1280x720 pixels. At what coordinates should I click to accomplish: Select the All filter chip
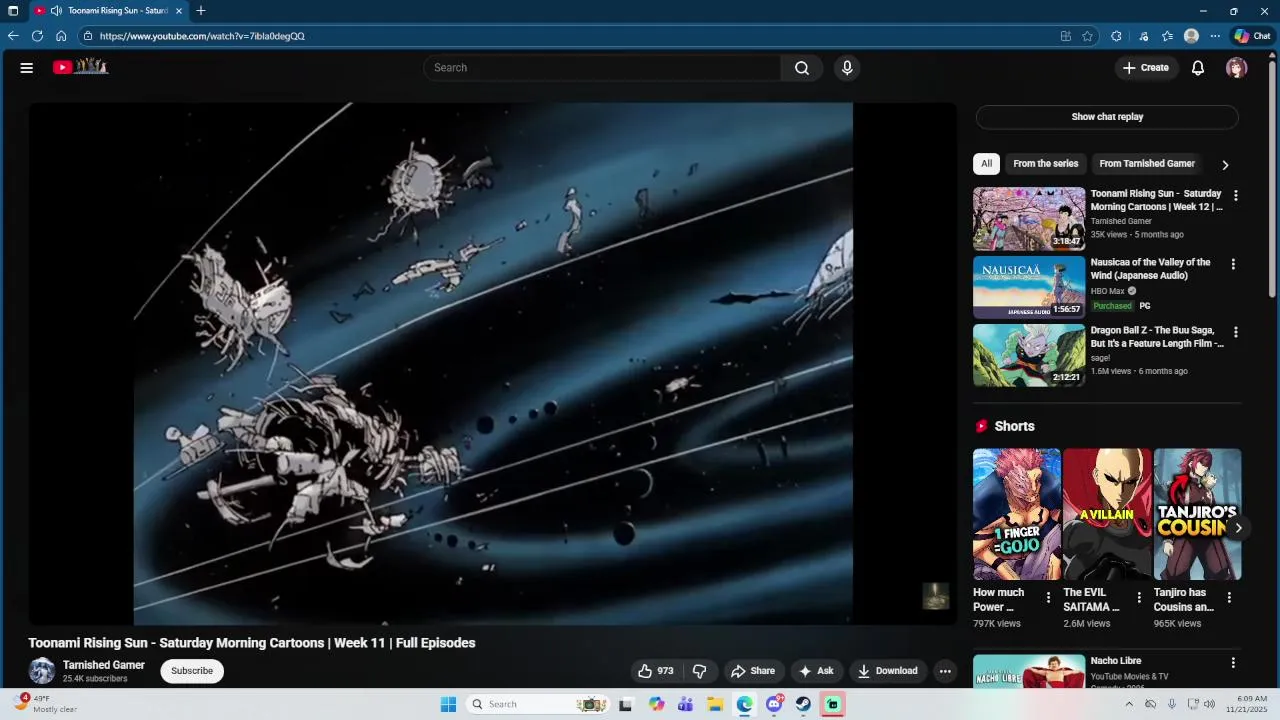point(986,164)
